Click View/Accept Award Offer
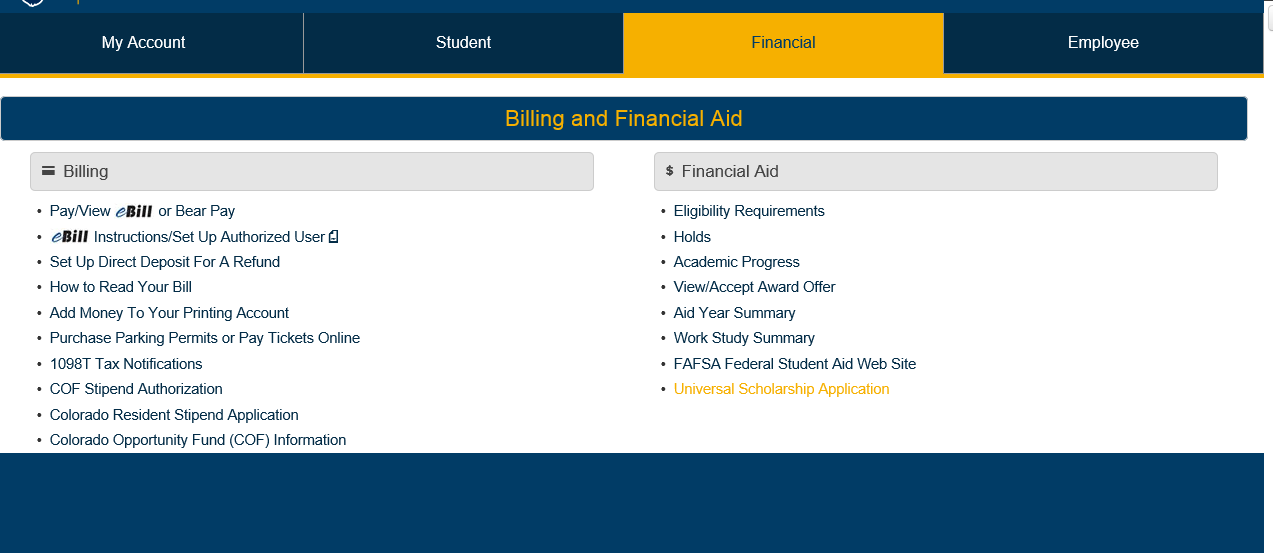Viewport: 1273px width, 553px height. pos(754,287)
